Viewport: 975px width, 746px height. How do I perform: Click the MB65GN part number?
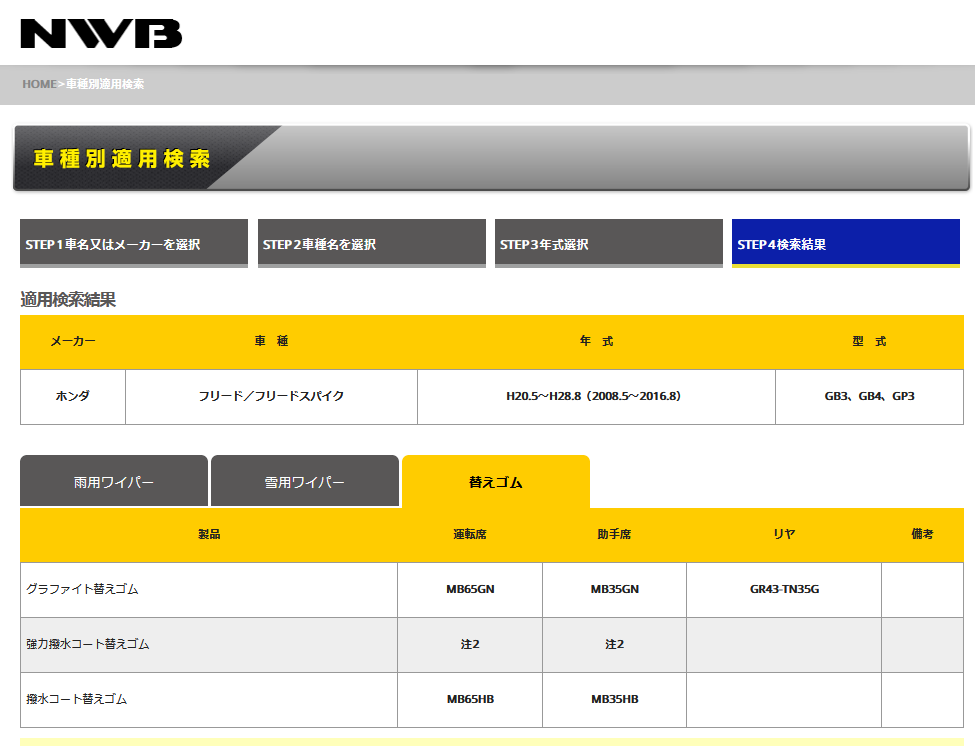(470, 589)
